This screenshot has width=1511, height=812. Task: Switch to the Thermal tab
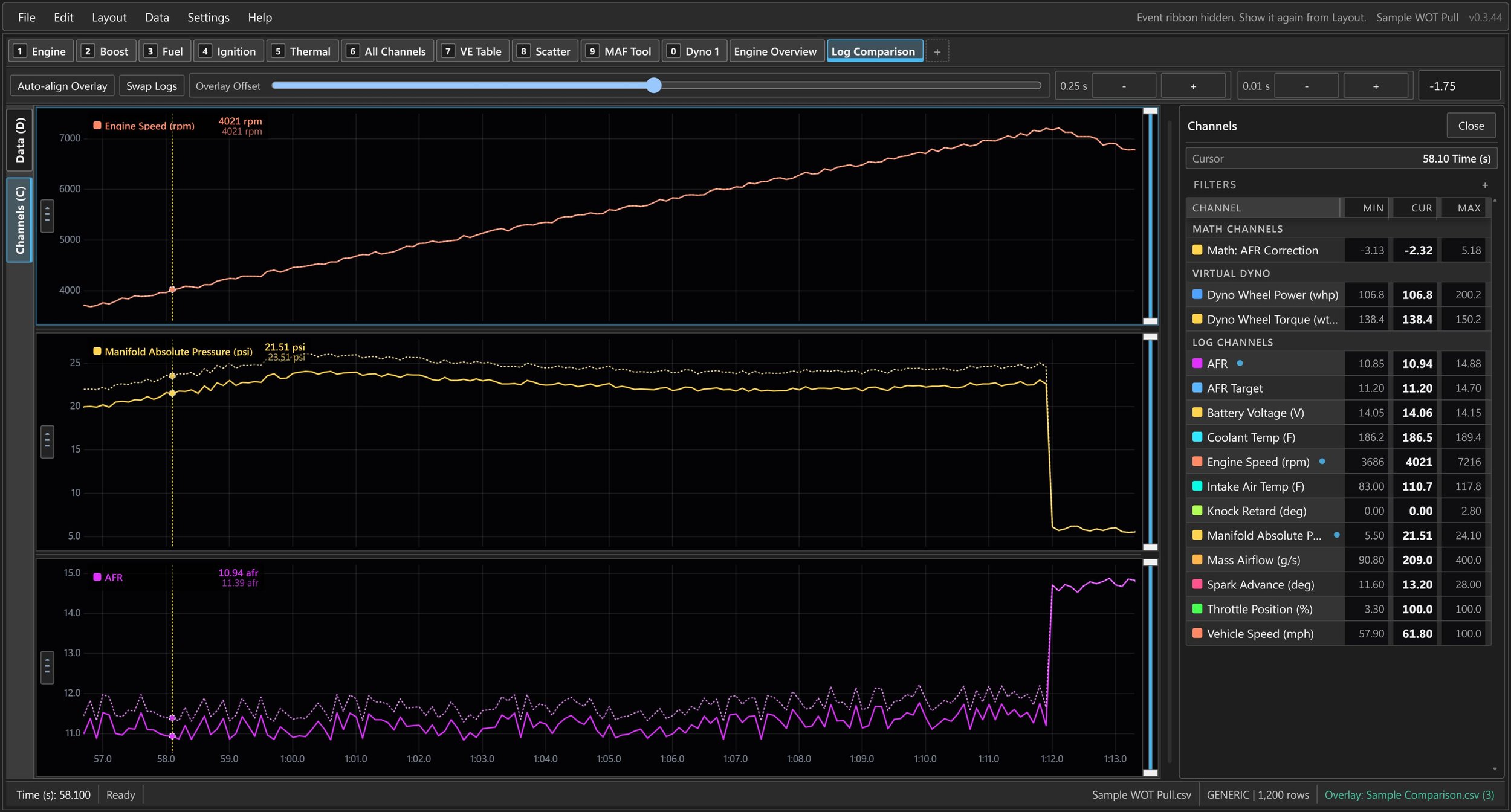tap(302, 51)
